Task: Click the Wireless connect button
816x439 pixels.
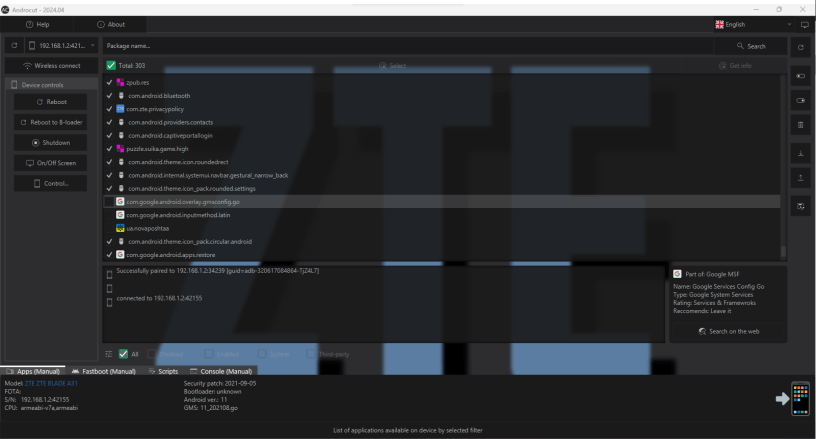Action: pyautogui.click(x=52, y=66)
